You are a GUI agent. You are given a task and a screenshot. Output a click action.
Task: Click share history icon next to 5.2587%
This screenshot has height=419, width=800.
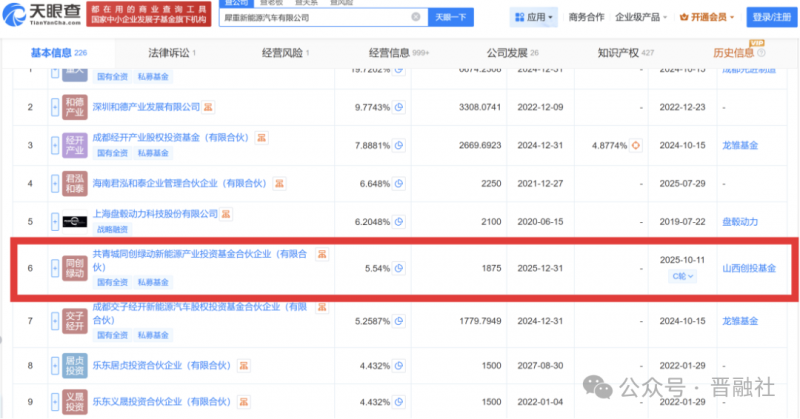click(x=399, y=321)
